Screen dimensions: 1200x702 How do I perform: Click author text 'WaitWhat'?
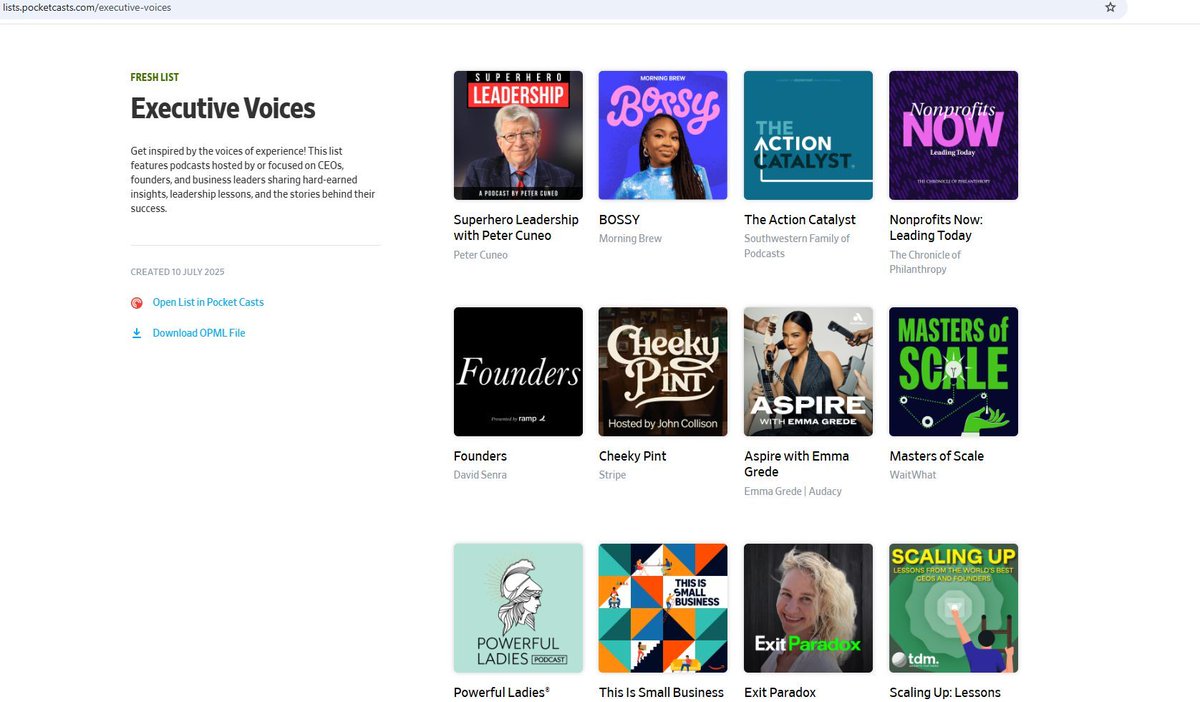[913, 475]
